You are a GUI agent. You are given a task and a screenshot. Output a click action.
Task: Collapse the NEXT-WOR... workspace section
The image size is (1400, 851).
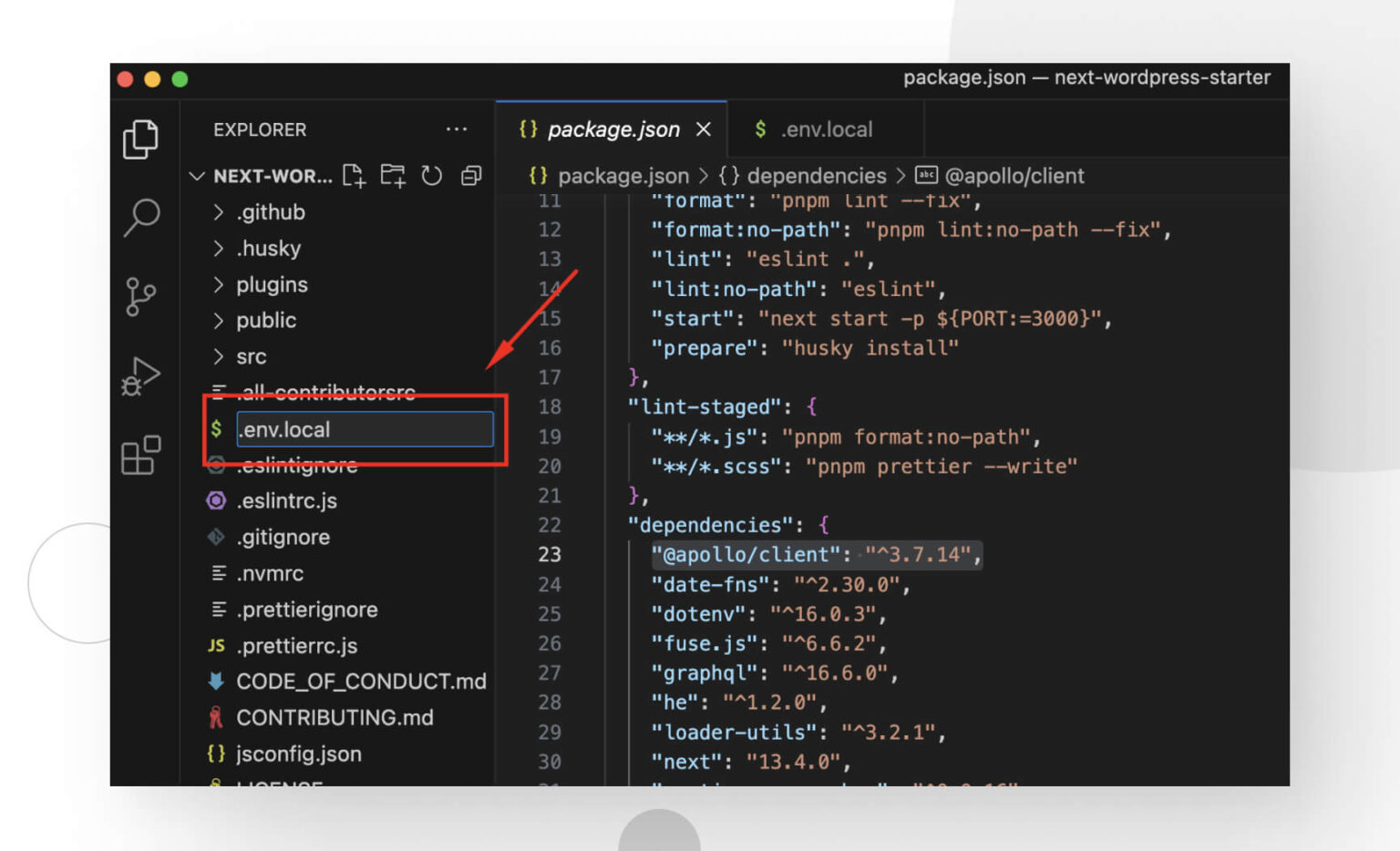point(197,176)
